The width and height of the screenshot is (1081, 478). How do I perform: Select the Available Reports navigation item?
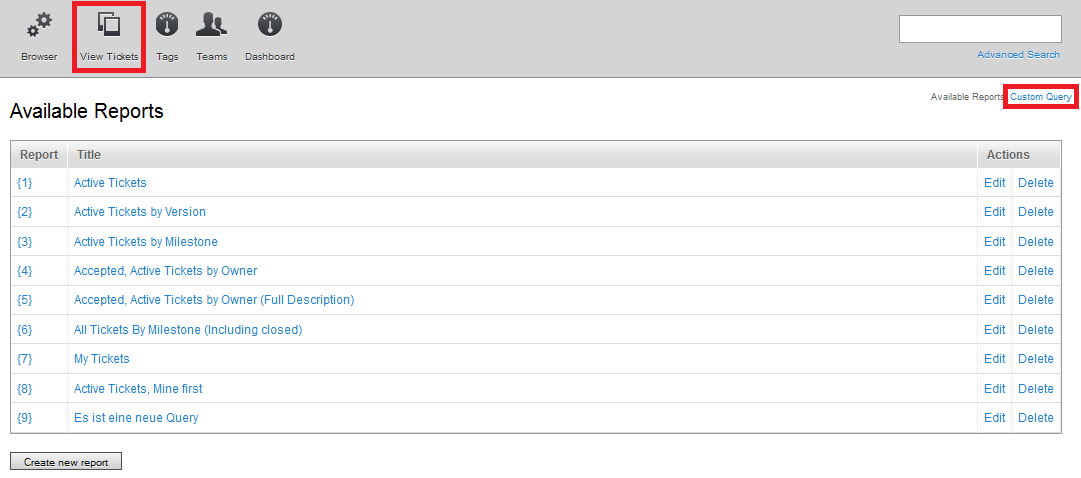click(966, 97)
